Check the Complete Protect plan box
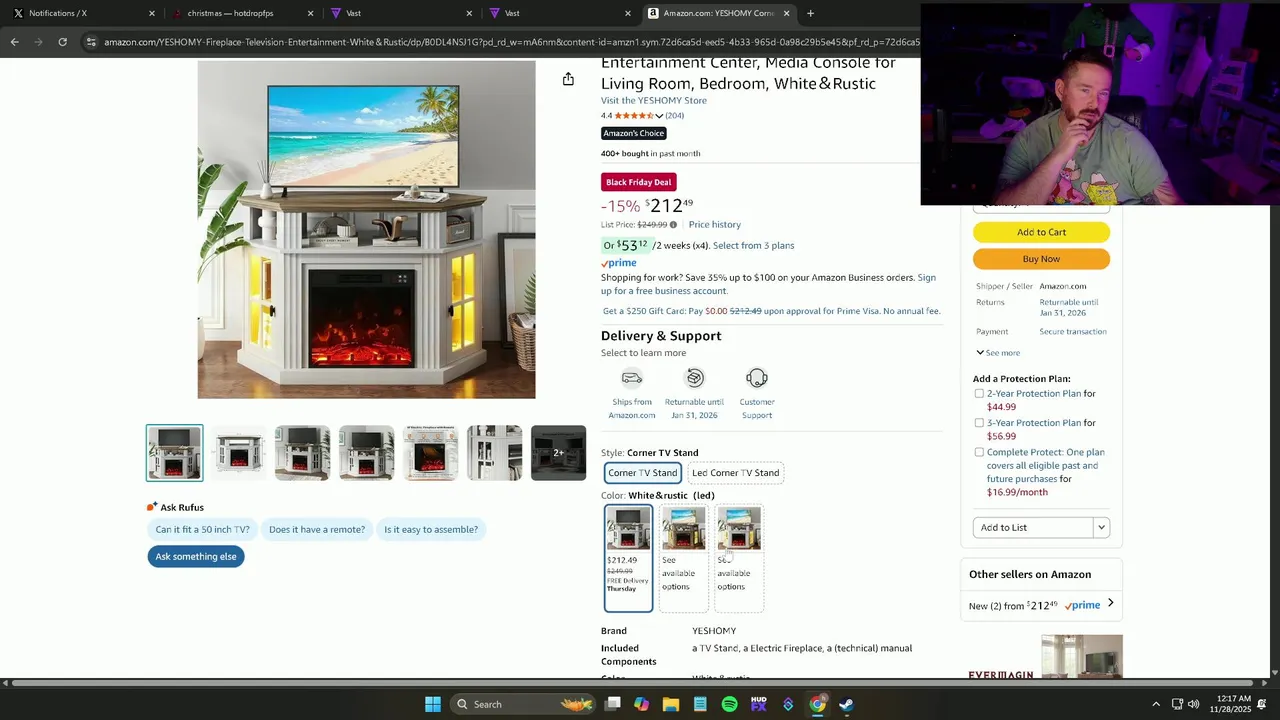Viewport: 1280px width, 720px height. click(x=979, y=452)
